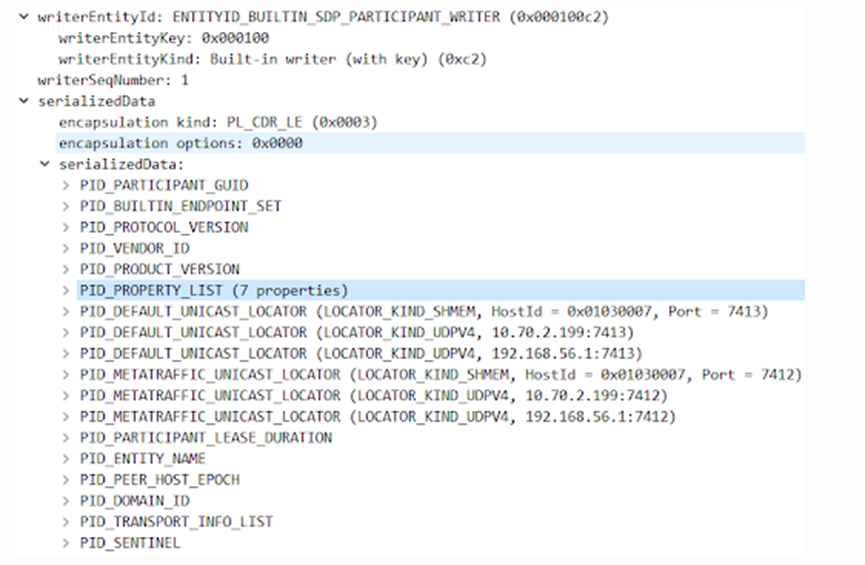Expand the PID_VENDOR_ID arrow
Viewport: 865px width, 565px height.
click(x=65, y=249)
